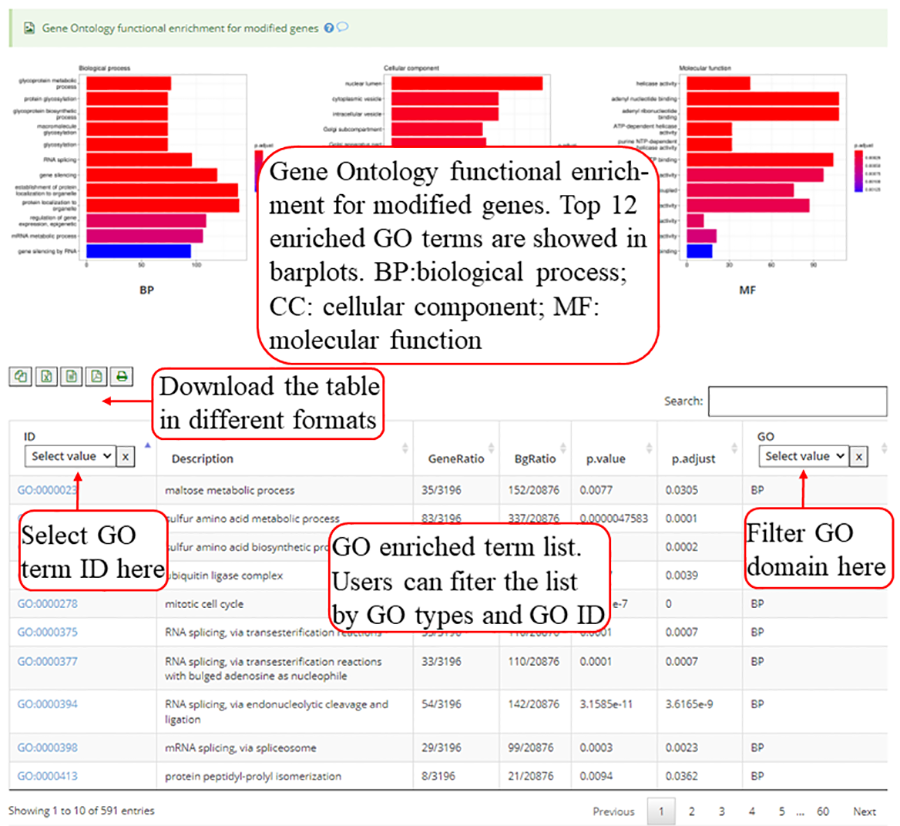Clear the GO filter with x button

click(x=859, y=456)
